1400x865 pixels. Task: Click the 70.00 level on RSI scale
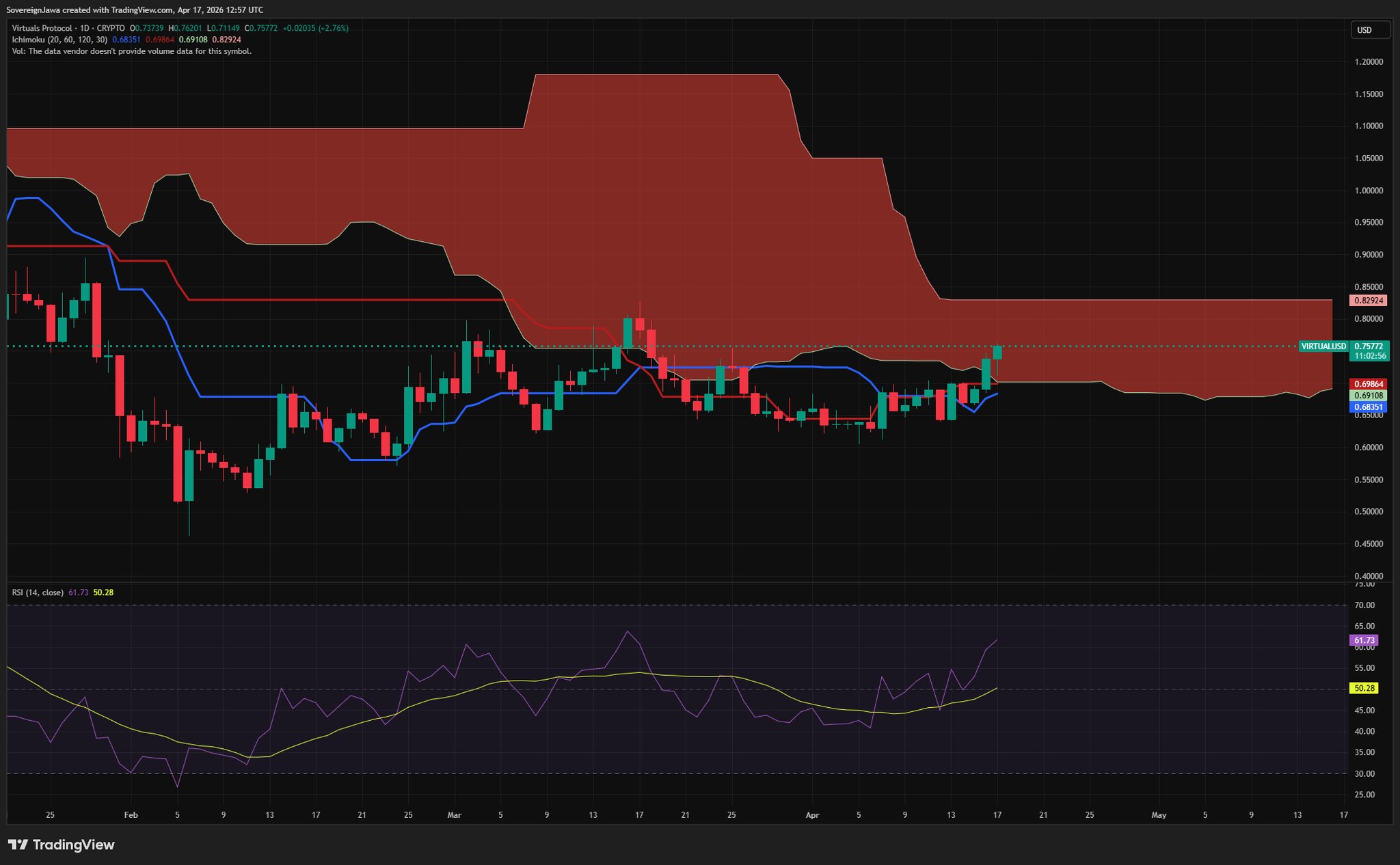(1364, 605)
